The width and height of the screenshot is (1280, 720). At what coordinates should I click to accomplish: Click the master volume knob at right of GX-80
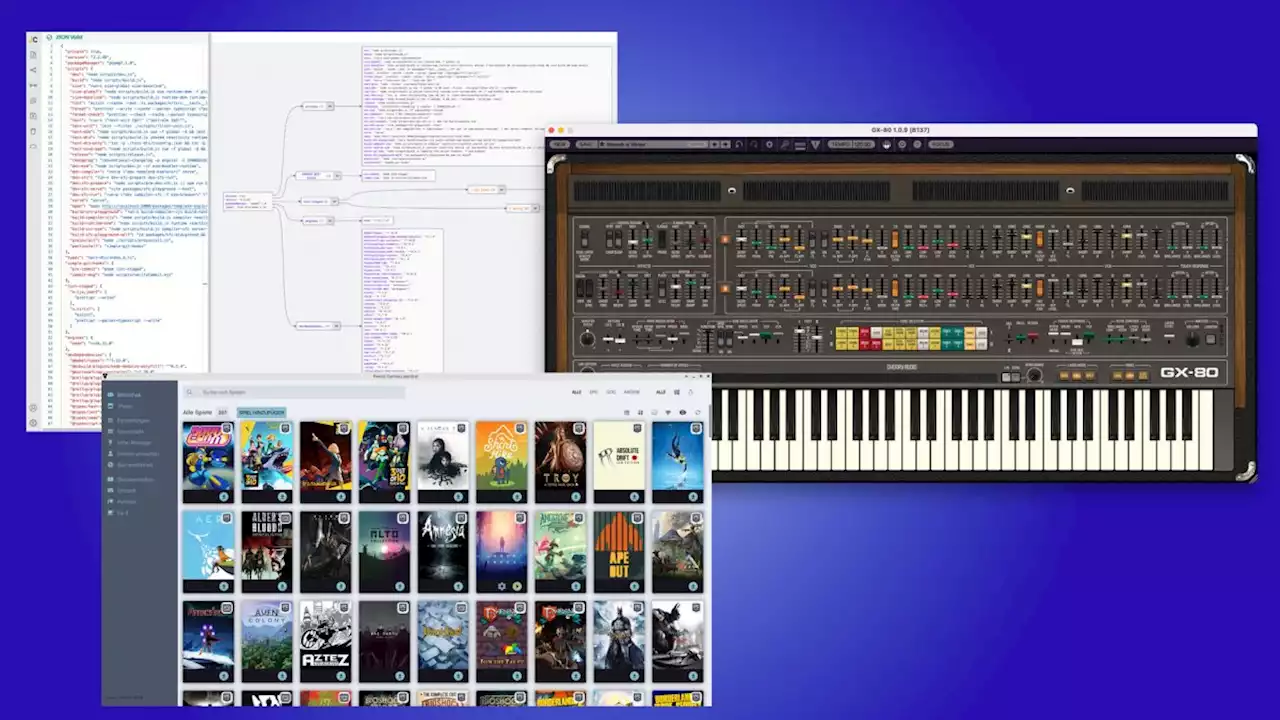pyautogui.click(x=1192, y=339)
